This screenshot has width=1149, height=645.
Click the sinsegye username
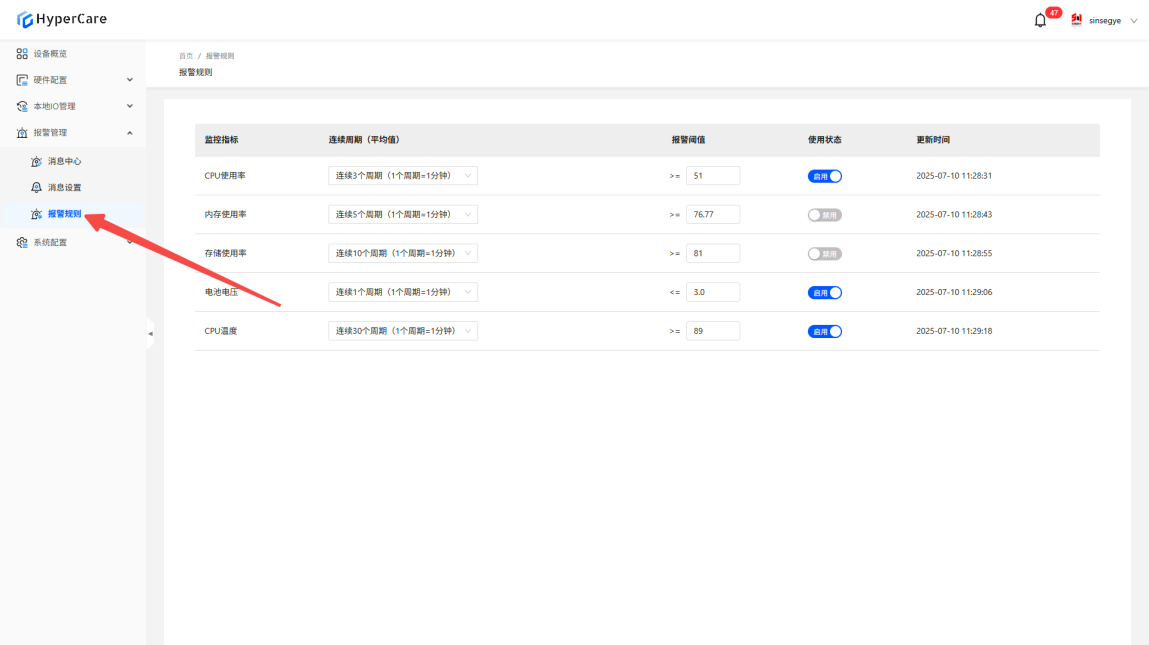point(1104,21)
